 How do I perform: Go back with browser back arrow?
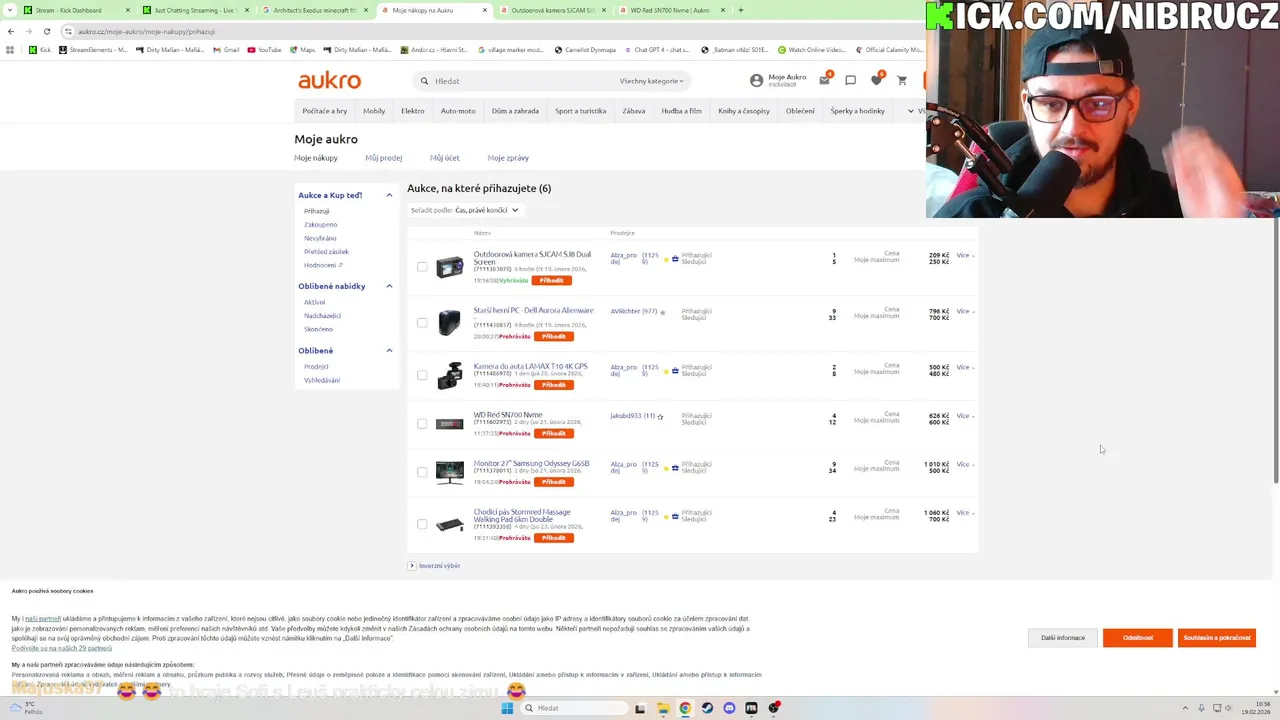tap(11, 31)
